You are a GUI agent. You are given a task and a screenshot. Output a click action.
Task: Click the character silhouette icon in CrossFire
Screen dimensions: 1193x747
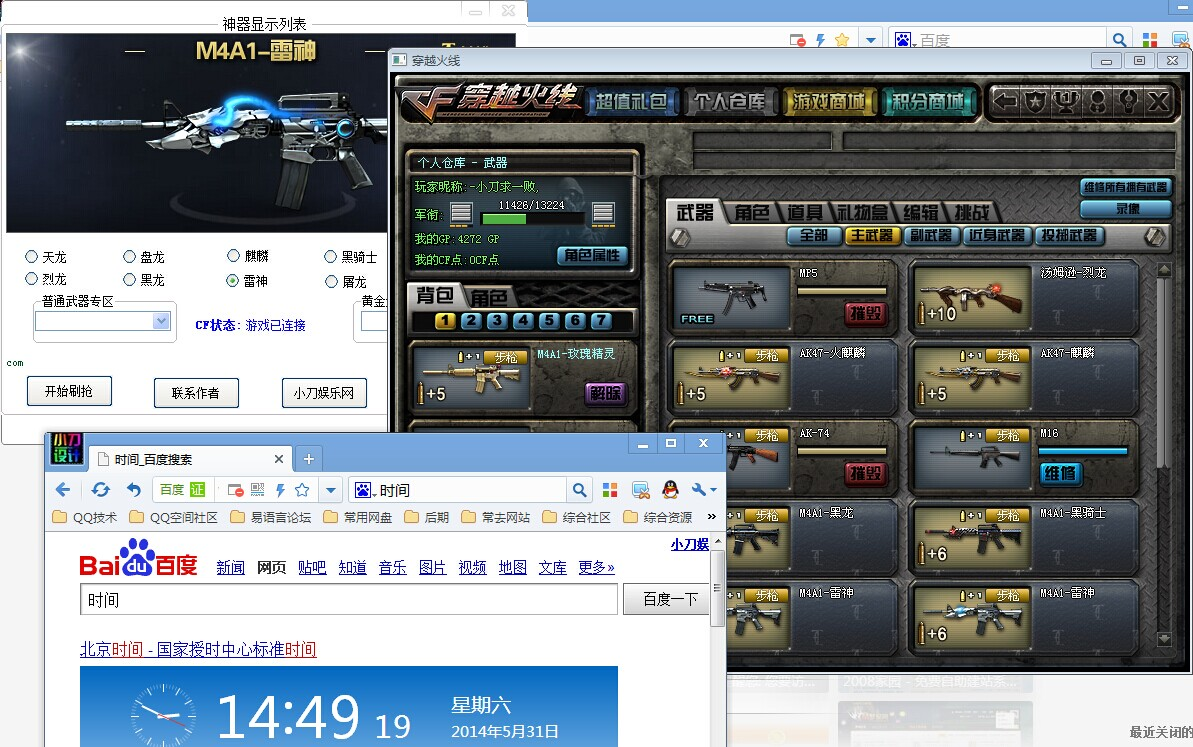[x=1097, y=101]
